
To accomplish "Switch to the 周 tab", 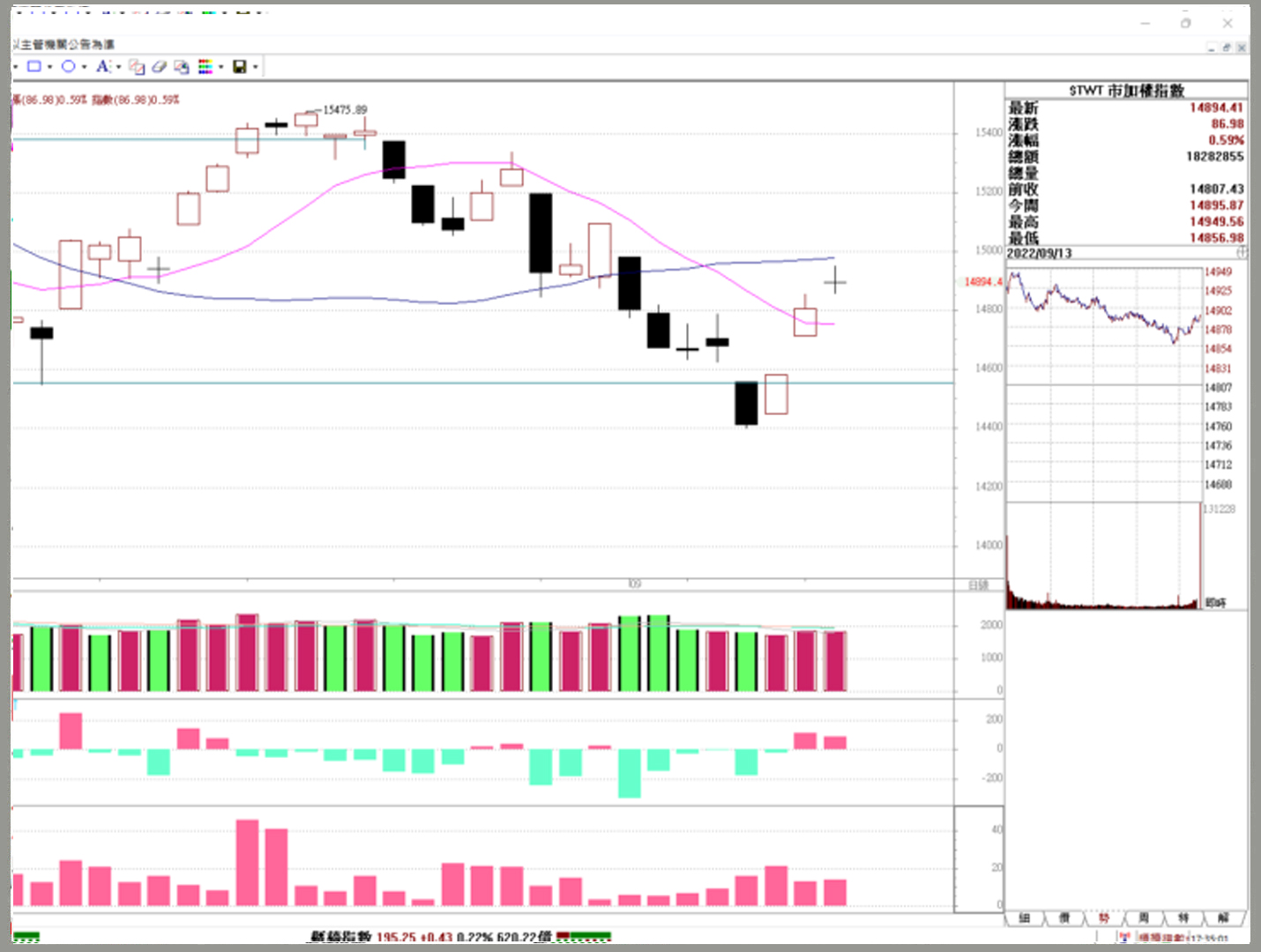I will [x=1144, y=918].
